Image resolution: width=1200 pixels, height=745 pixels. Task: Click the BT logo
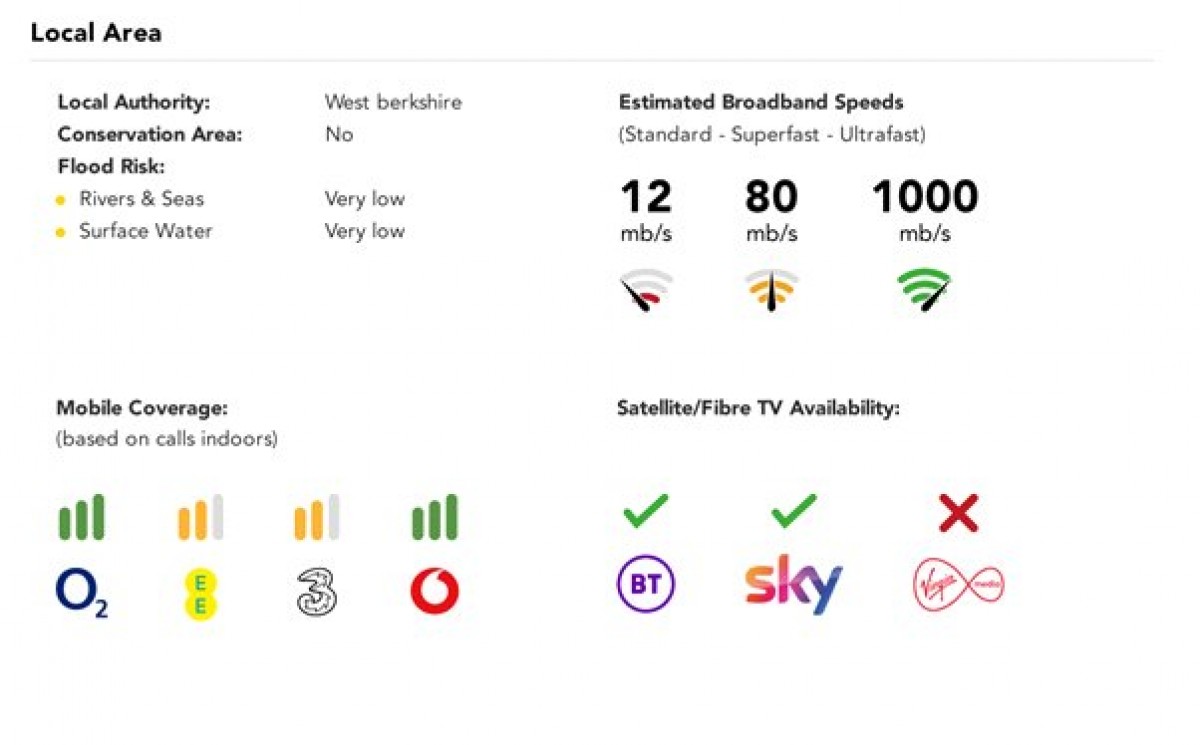[x=645, y=584]
